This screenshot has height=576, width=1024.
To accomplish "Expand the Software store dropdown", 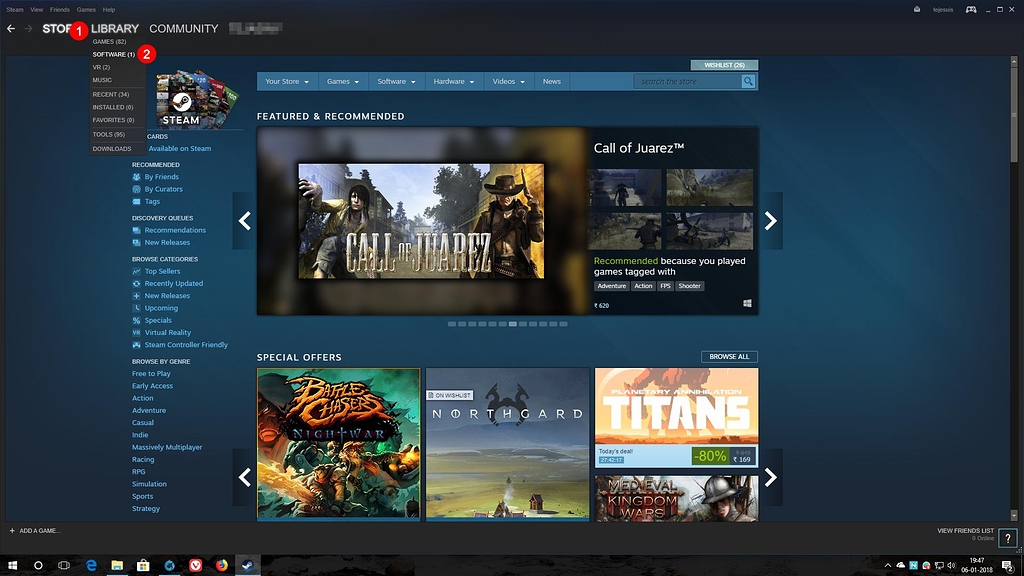I will pyautogui.click(x=396, y=82).
